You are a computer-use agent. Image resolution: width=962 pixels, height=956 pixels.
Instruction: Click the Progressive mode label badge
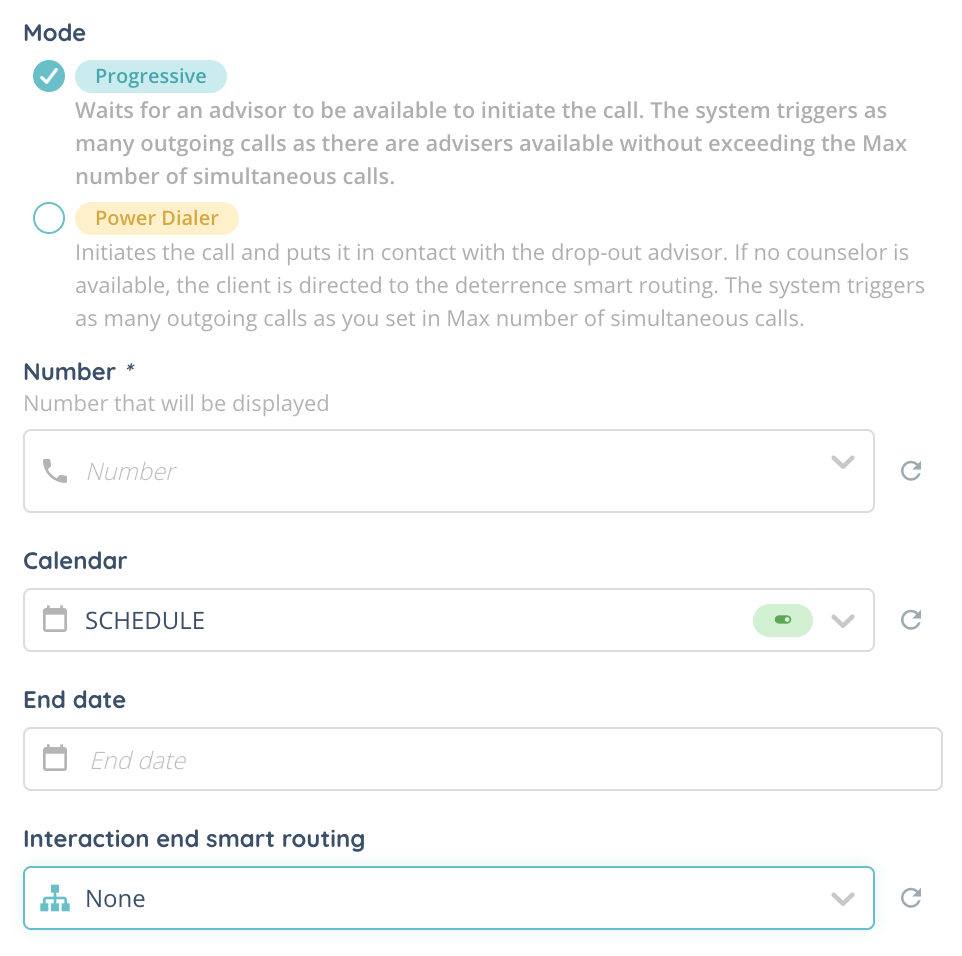[151, 76]
